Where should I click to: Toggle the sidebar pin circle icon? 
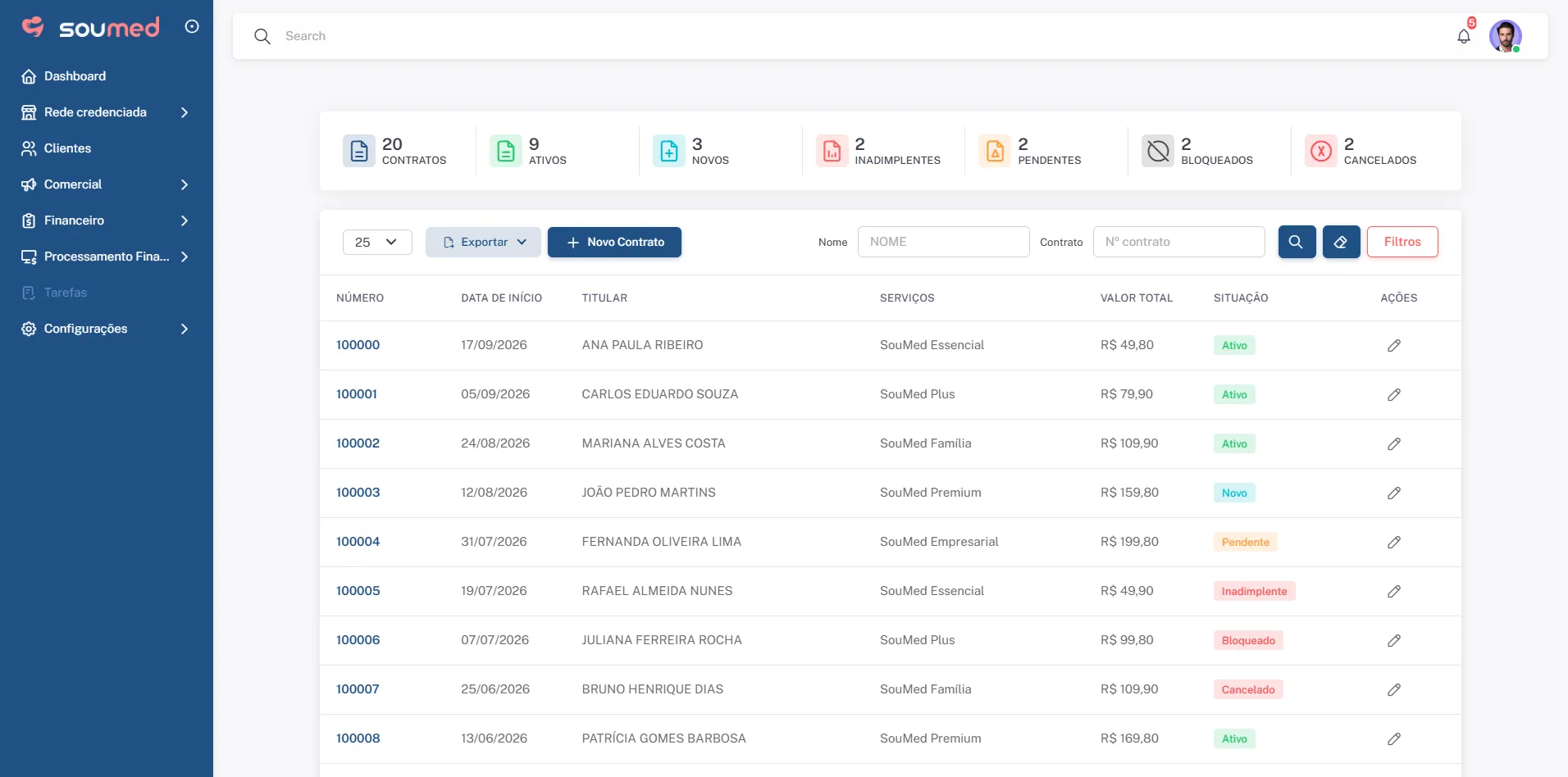(192, 26)
